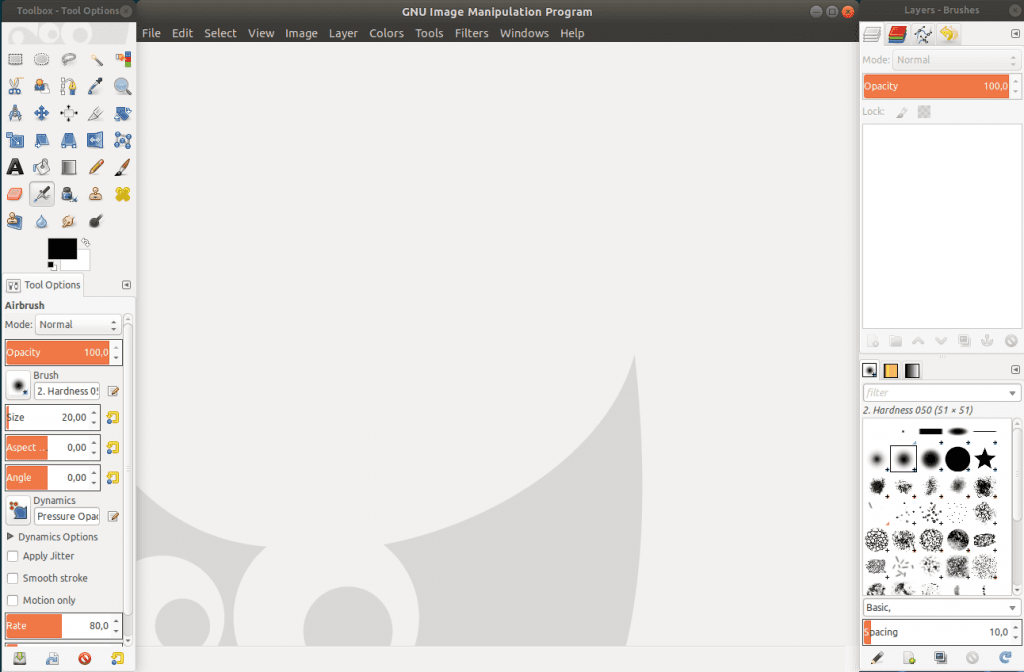The width and height of the screenshot is (1024, 672).
Task: Open the Filters menu
Action: tap(471, 33)
